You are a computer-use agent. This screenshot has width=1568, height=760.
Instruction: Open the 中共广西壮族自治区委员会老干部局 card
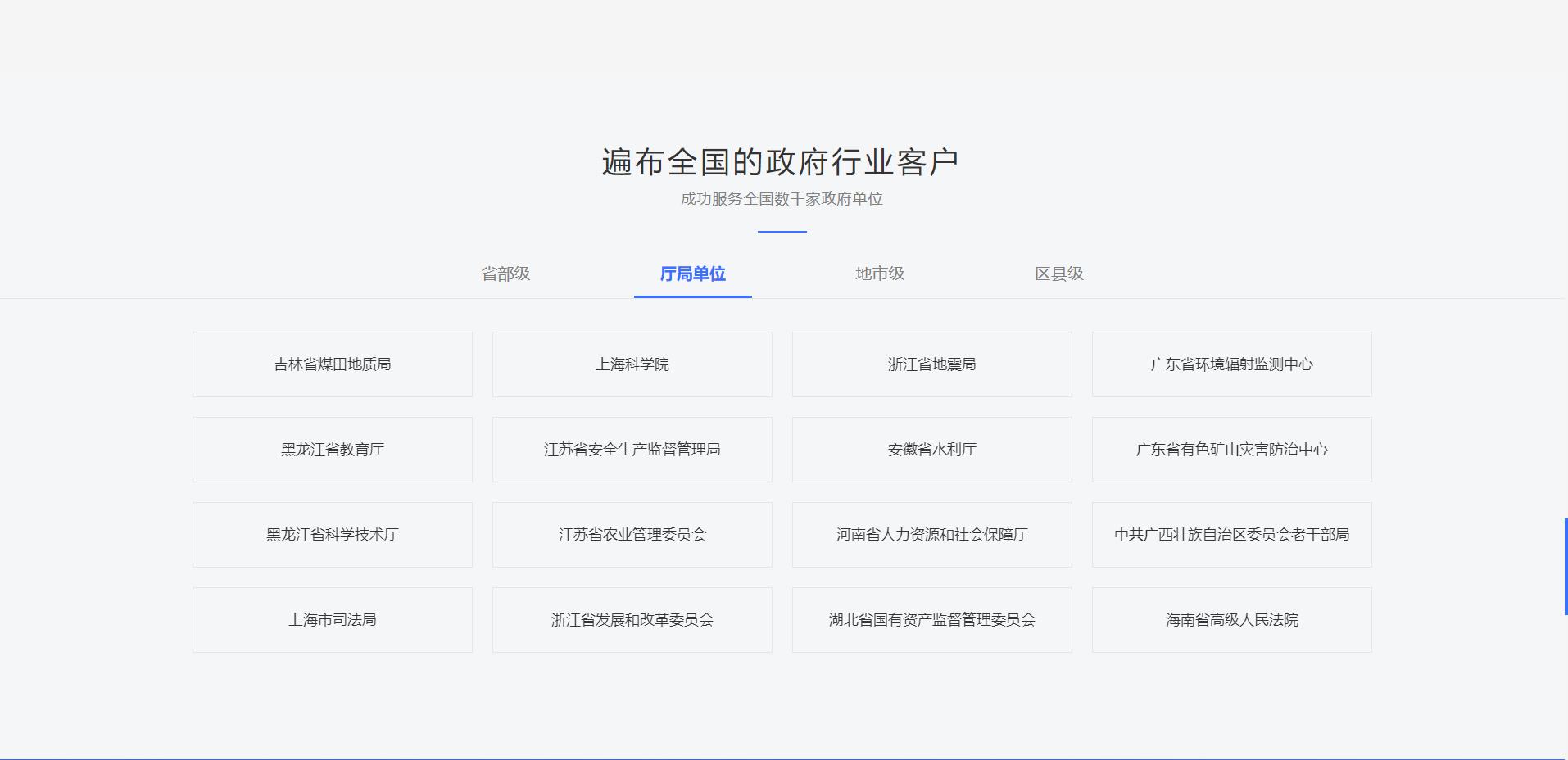pos(1232,535)
